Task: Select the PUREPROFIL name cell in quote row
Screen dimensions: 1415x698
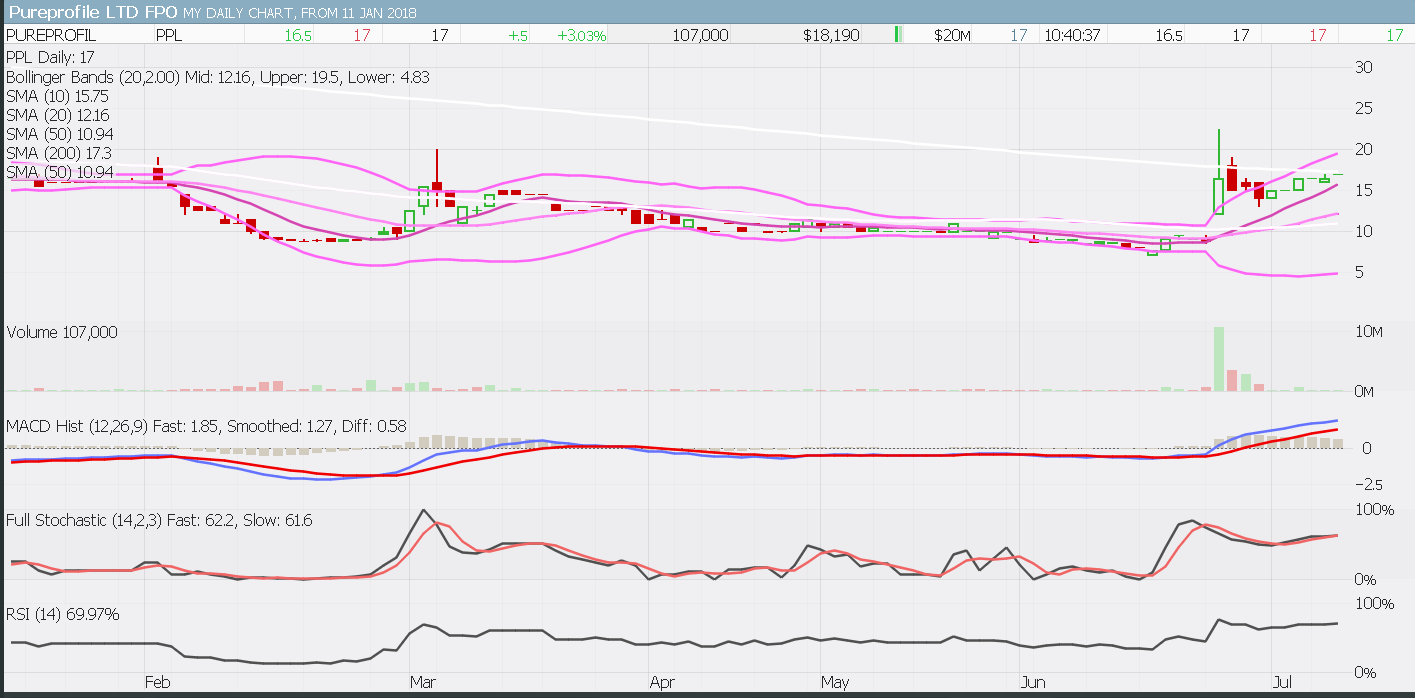Action: point(52,35)
